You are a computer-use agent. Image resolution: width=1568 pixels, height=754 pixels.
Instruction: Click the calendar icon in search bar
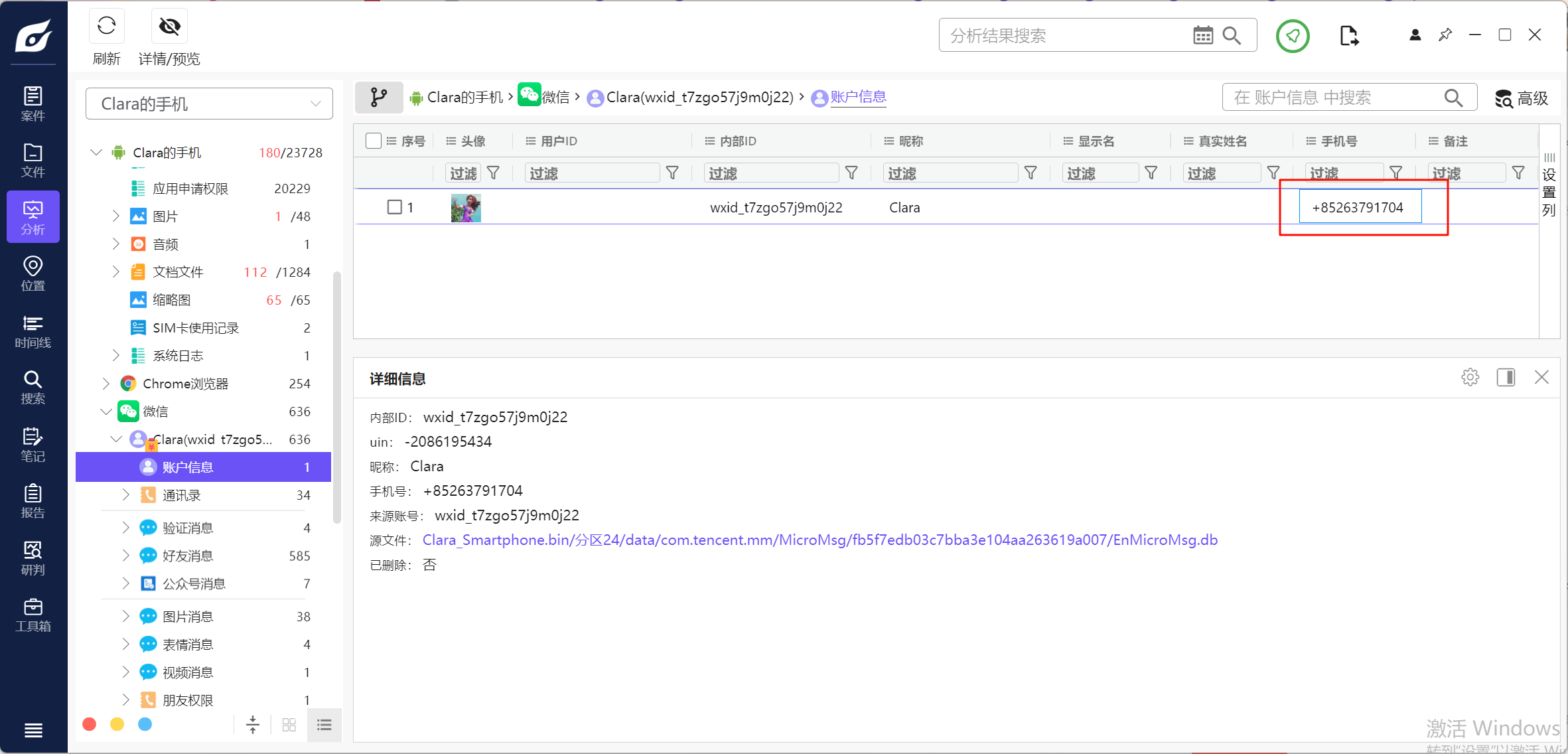[x=1202, y=35]
